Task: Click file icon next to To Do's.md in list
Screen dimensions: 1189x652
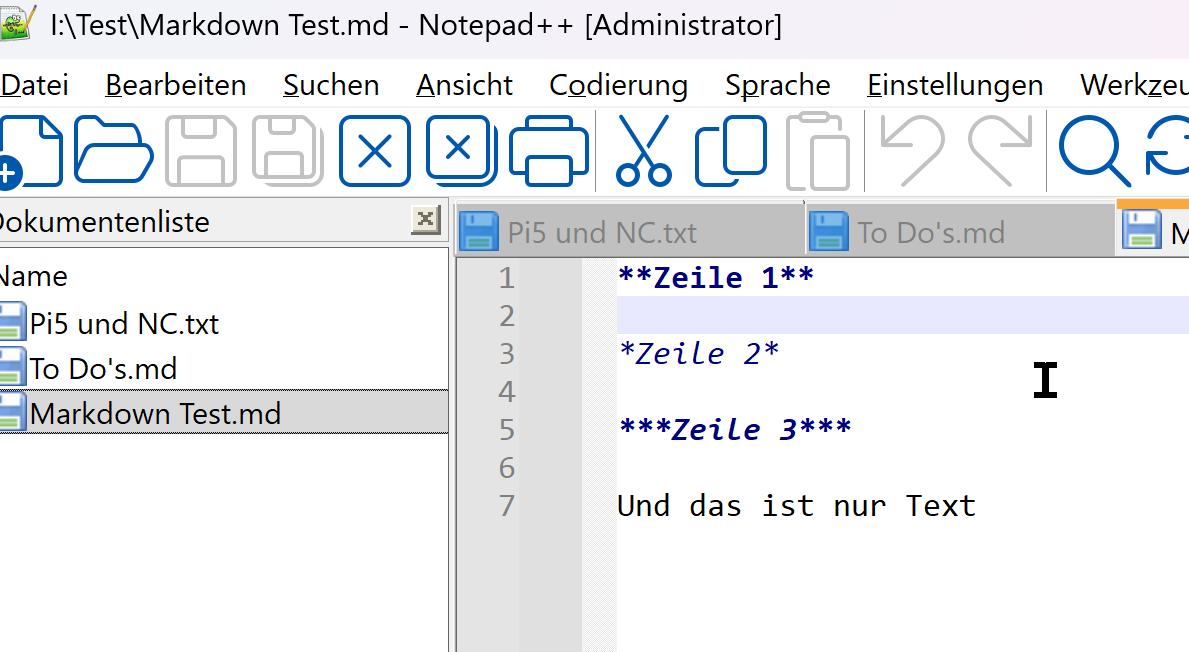Action: [12, 367]
